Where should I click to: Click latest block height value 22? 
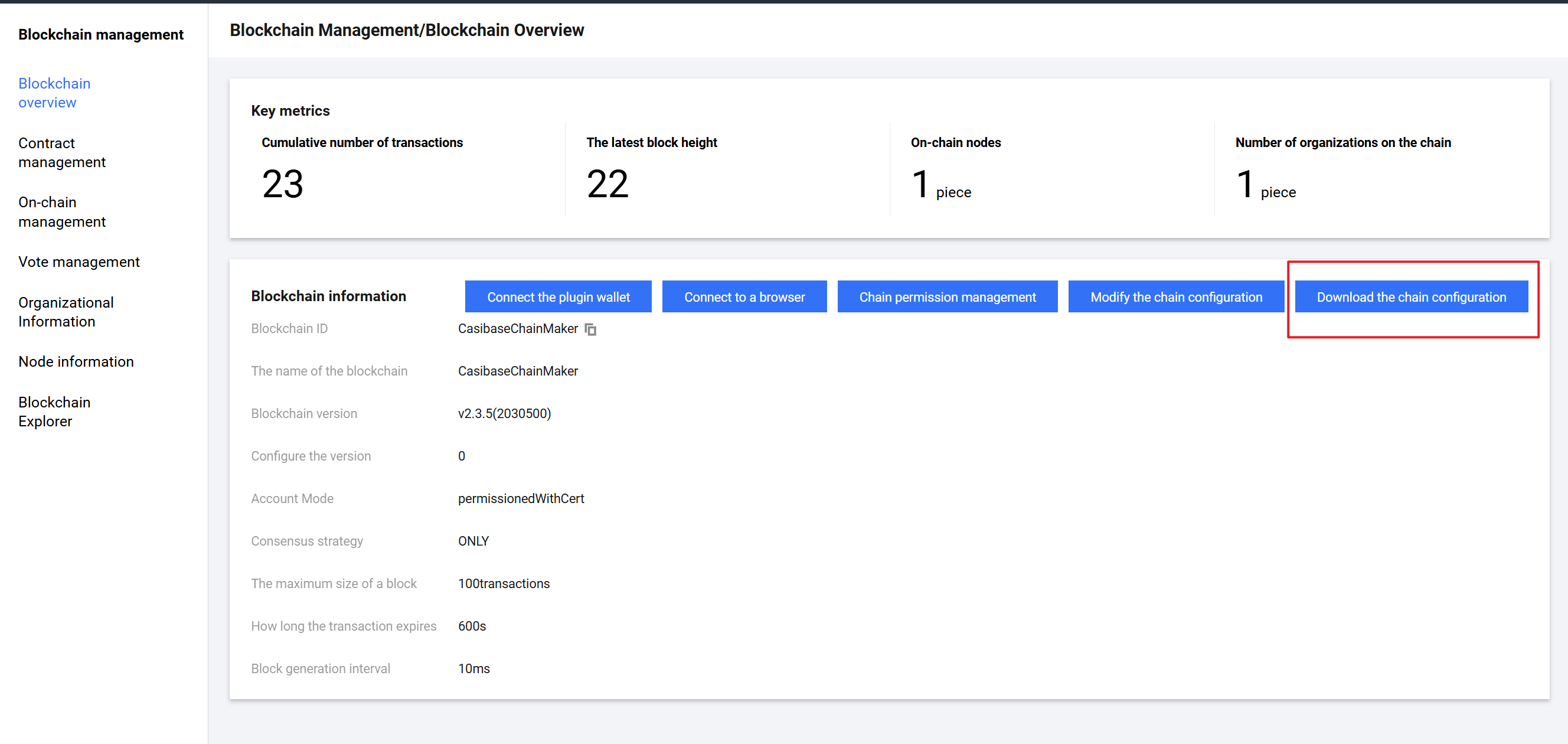click(x=607, y=184)
